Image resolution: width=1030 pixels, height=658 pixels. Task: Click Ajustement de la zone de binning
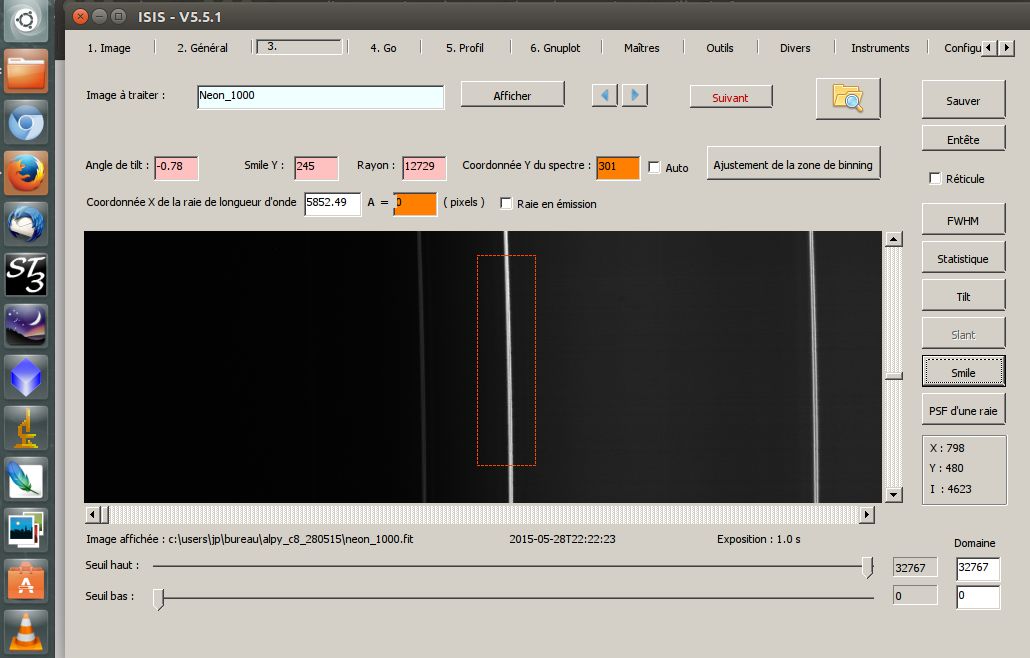(793, 164)
